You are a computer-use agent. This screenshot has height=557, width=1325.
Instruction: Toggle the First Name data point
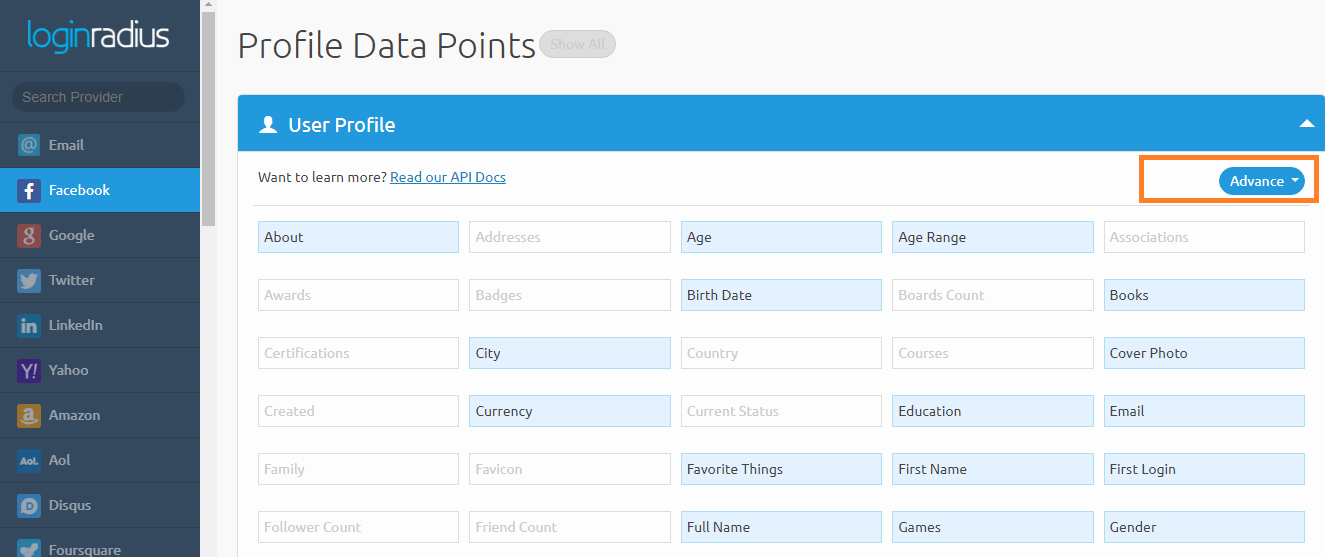pyautogui.click(x=993, y=469)
